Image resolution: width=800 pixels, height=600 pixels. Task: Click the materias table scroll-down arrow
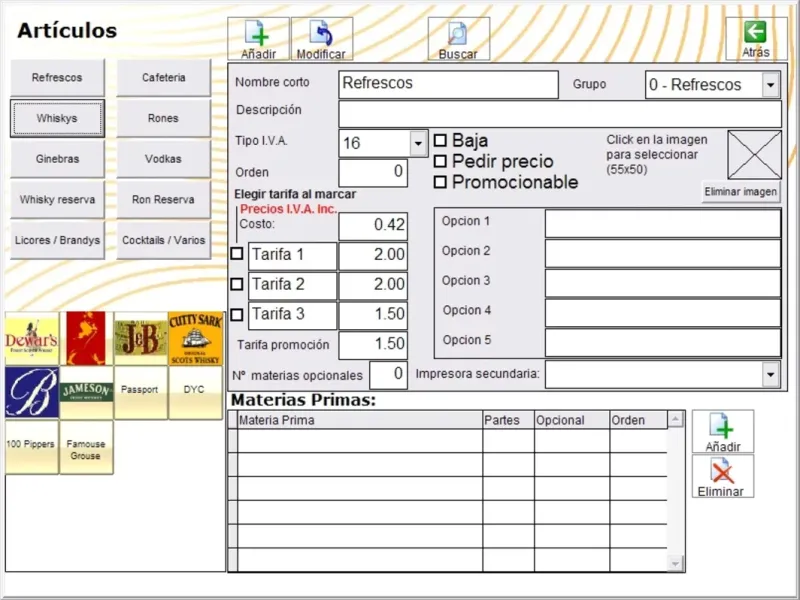point(675,563)
